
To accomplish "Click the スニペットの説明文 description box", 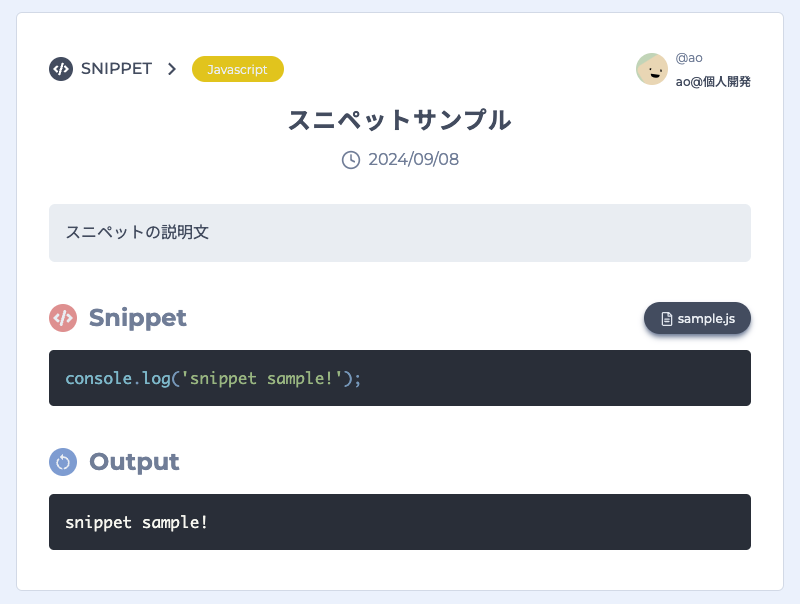I will [x=400, y=233].
